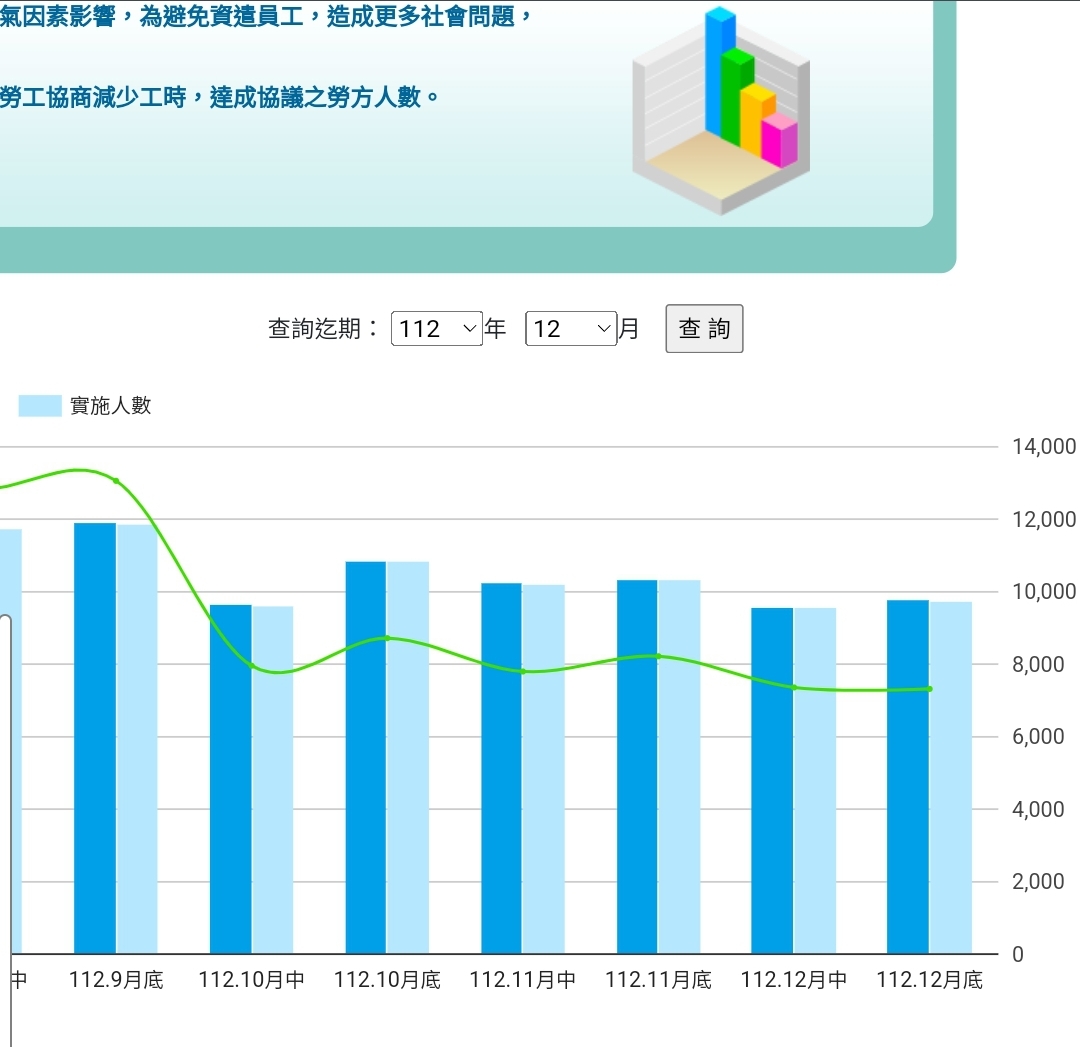The height and width of the screenshot is (1047, 1080).
Task: Click description line ending 達成協議之勞方人數
Action: pos(220,97)
